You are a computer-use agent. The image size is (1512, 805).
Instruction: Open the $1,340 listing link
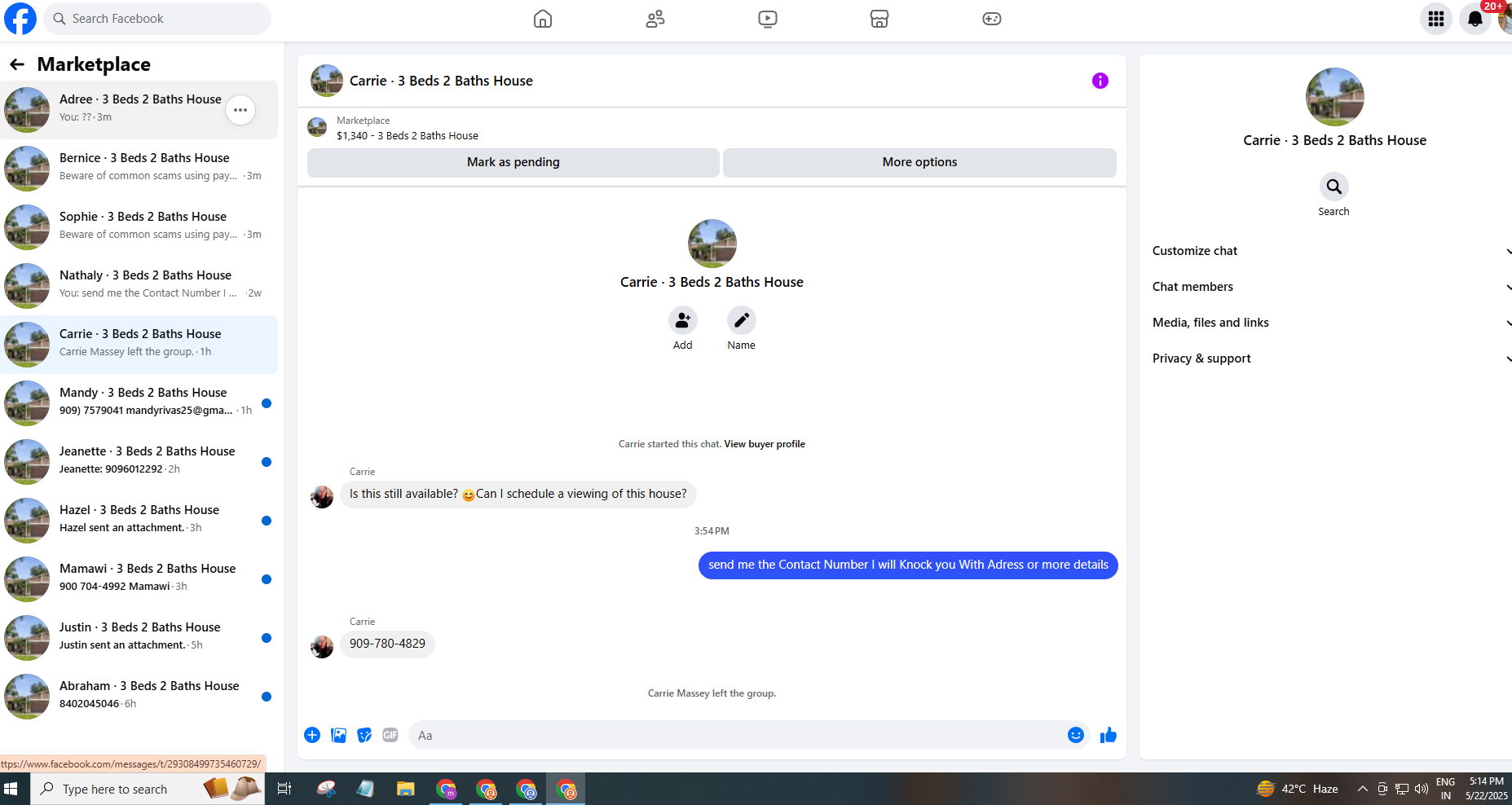click(408, 136)
